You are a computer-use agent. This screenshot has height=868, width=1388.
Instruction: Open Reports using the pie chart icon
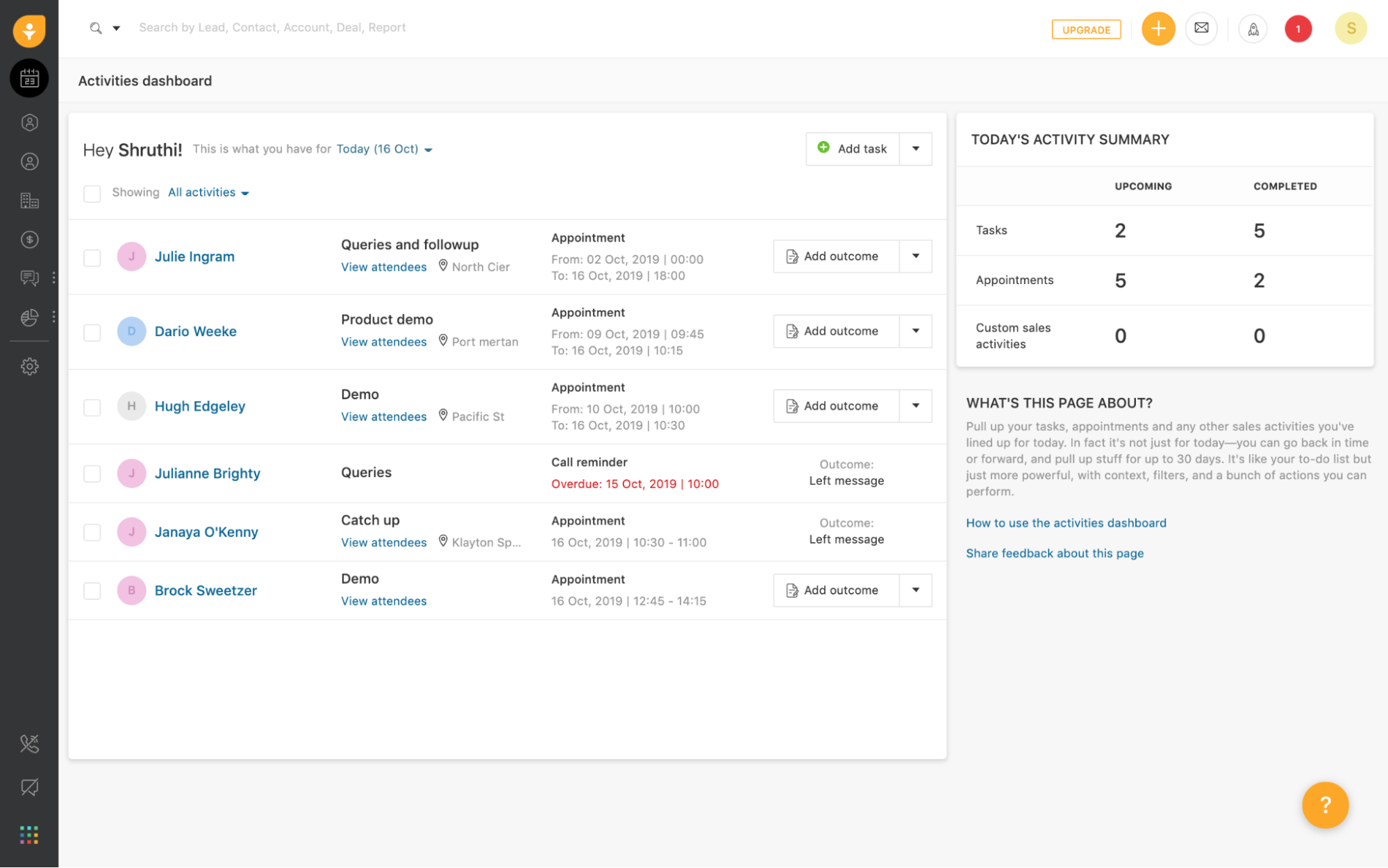pos(29,317)
